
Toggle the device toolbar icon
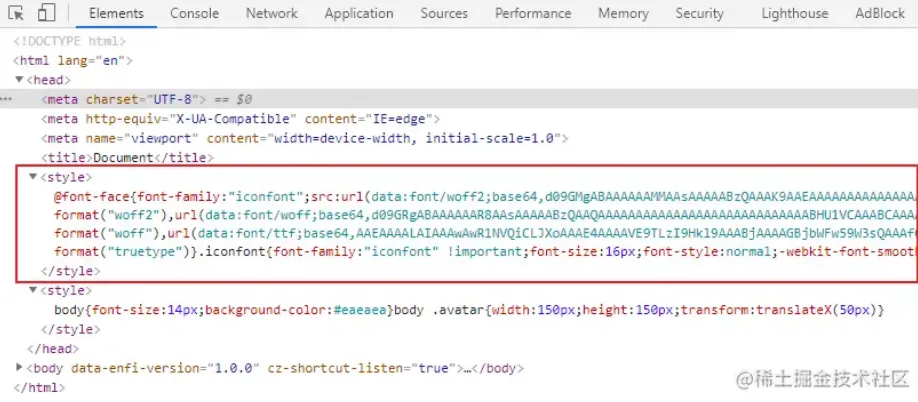point(46,13)
